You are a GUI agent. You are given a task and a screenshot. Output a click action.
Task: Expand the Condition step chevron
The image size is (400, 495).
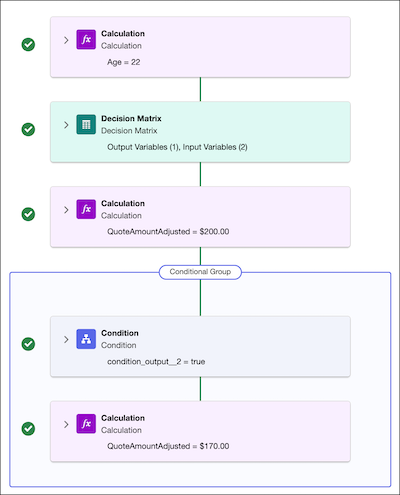point(66,339)
